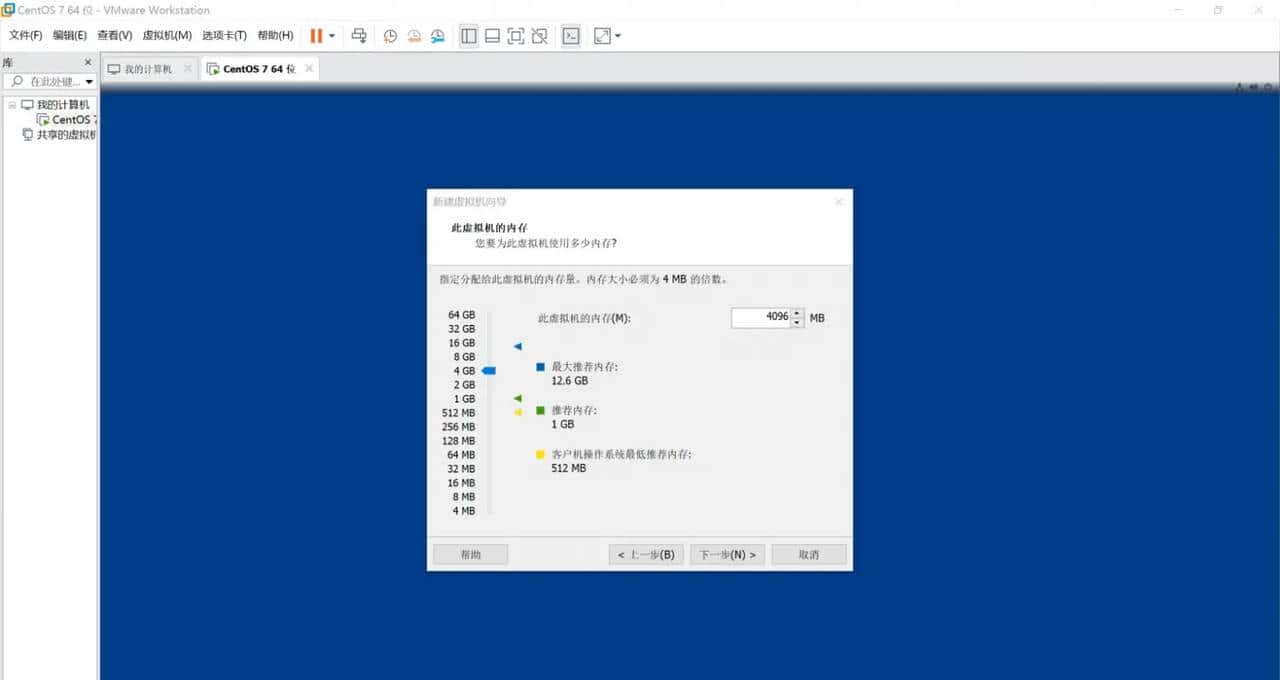The width and height of the screenshot is (1280, 680).
Task: Increase memory with the spinner up arrow
Action: 797,313
